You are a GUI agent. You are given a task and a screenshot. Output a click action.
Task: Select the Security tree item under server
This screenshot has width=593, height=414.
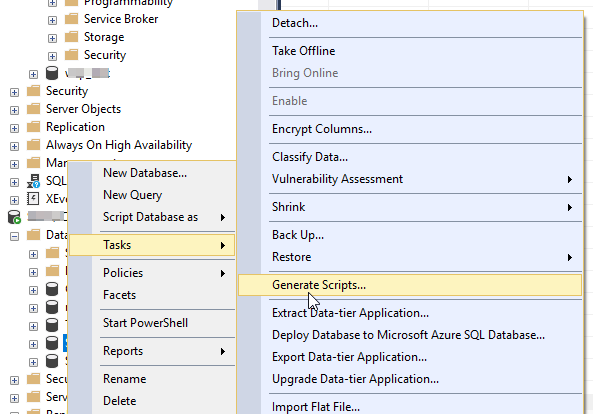point(67,91)
